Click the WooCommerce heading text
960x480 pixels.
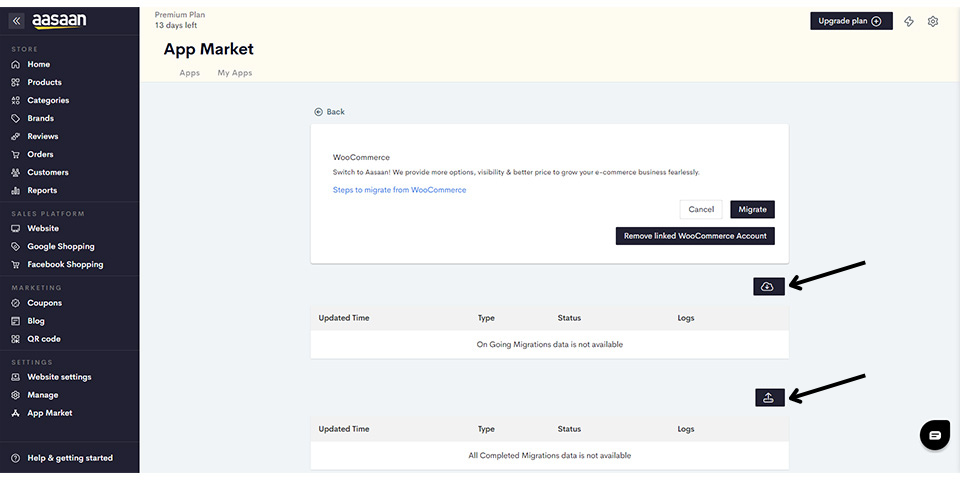[x=361, y=157]
